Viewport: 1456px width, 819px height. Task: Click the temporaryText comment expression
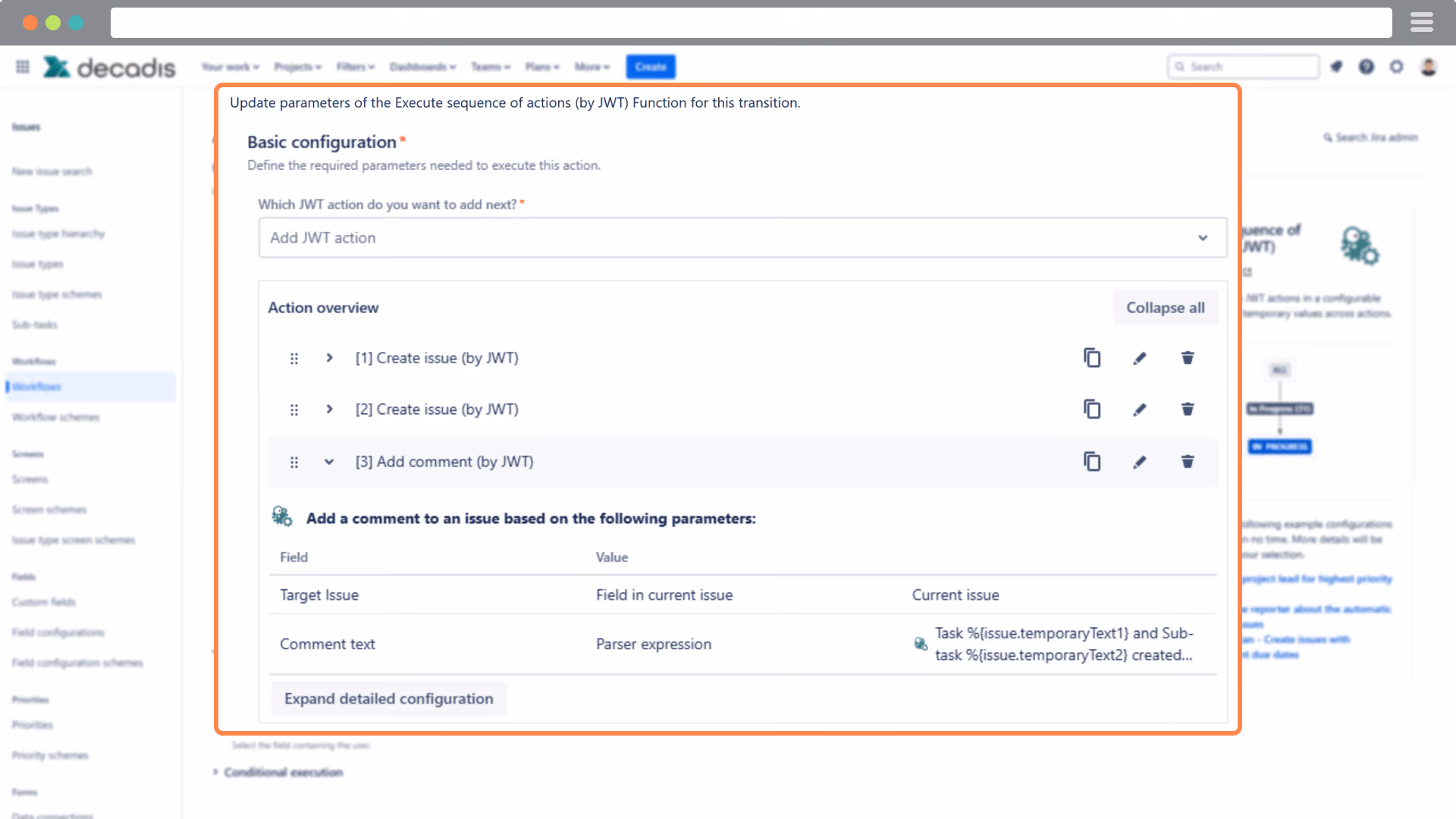tap(1064, 644)
